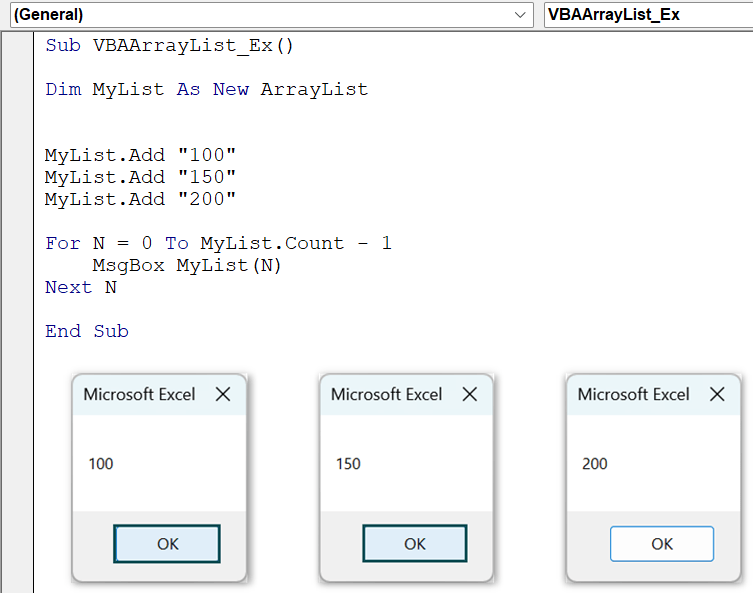Close the message box showing 200
753x593 pixels.
pyautogui.click(x=717, y=394)
